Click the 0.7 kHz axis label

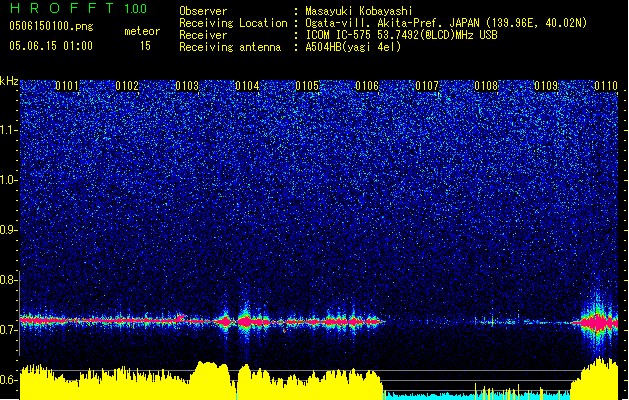[8, 330]
